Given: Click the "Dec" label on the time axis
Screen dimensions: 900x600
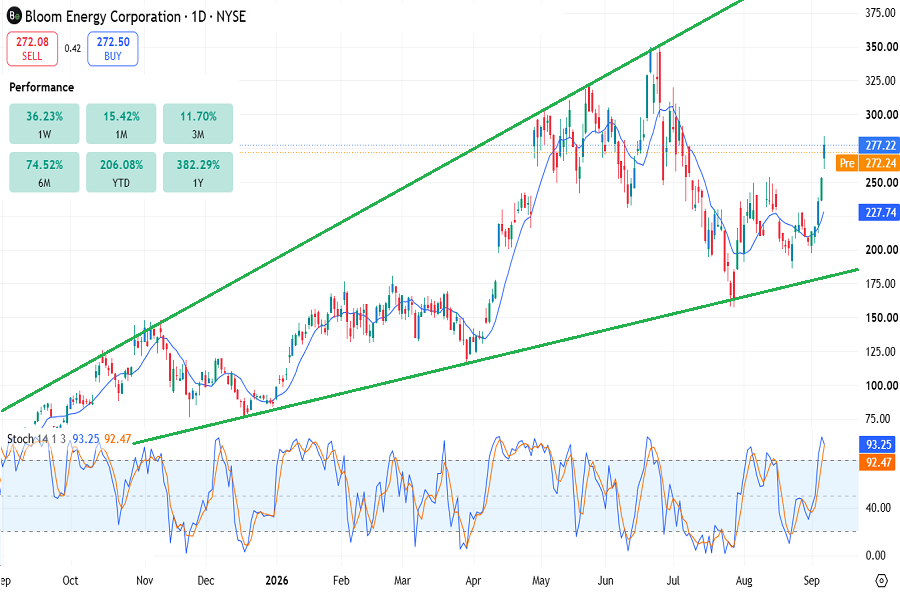Looking at the screenshot, I should 205,580.
